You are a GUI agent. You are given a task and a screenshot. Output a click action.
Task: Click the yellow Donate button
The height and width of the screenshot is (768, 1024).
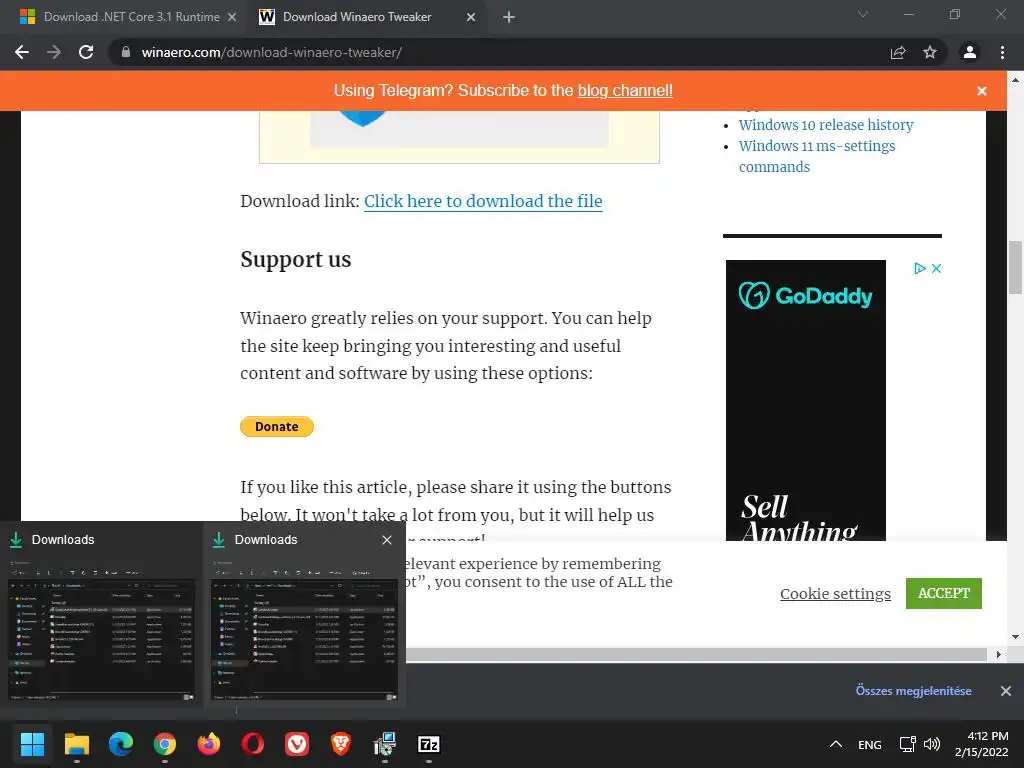click(x=277, y=426)
